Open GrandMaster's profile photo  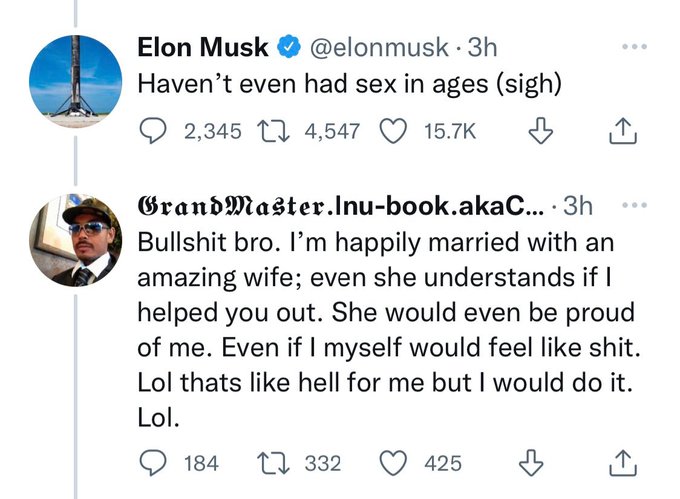tap(75, 240)
